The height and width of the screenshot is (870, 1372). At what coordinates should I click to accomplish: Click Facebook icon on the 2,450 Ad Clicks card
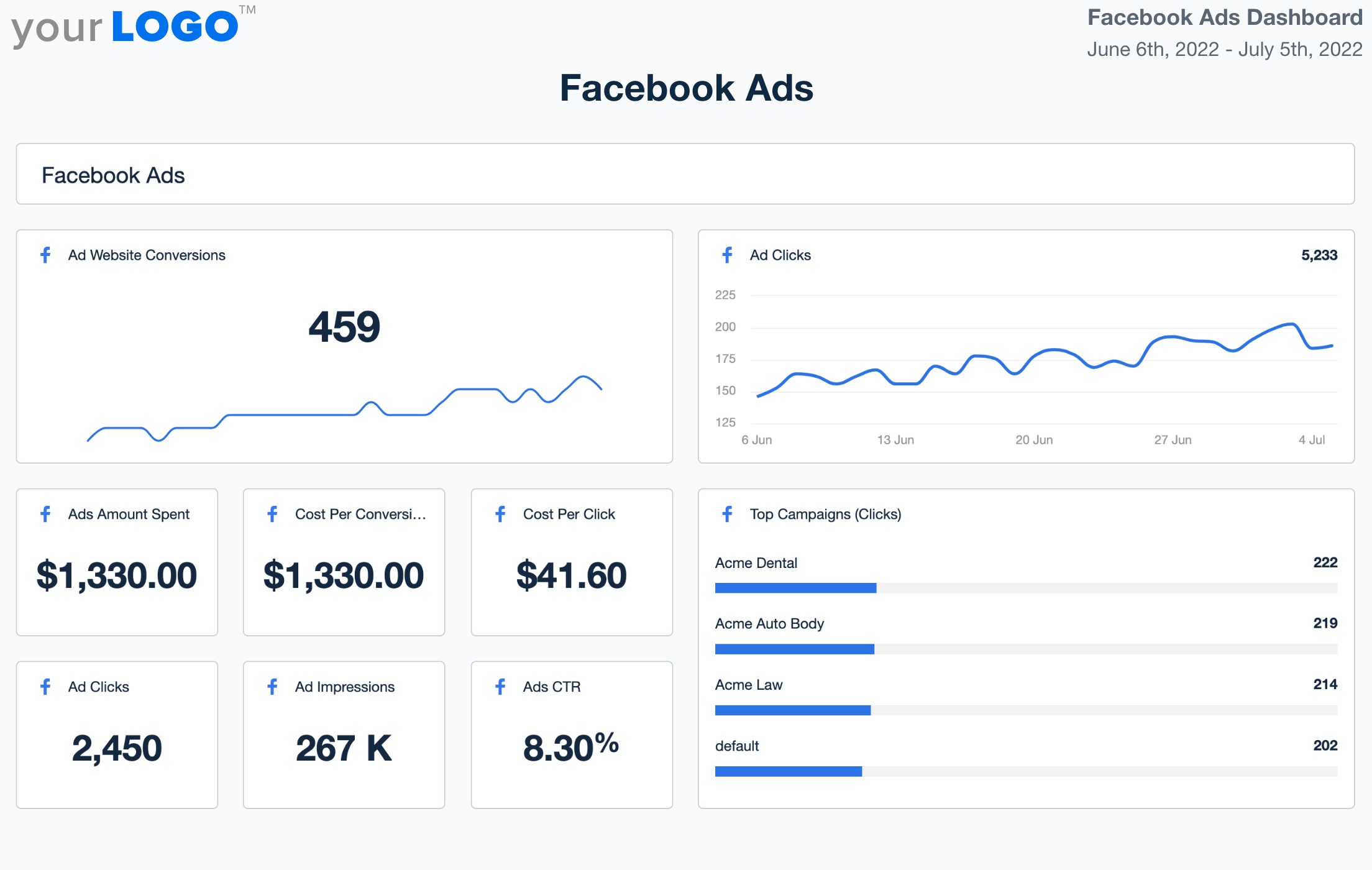click(45, 687)
